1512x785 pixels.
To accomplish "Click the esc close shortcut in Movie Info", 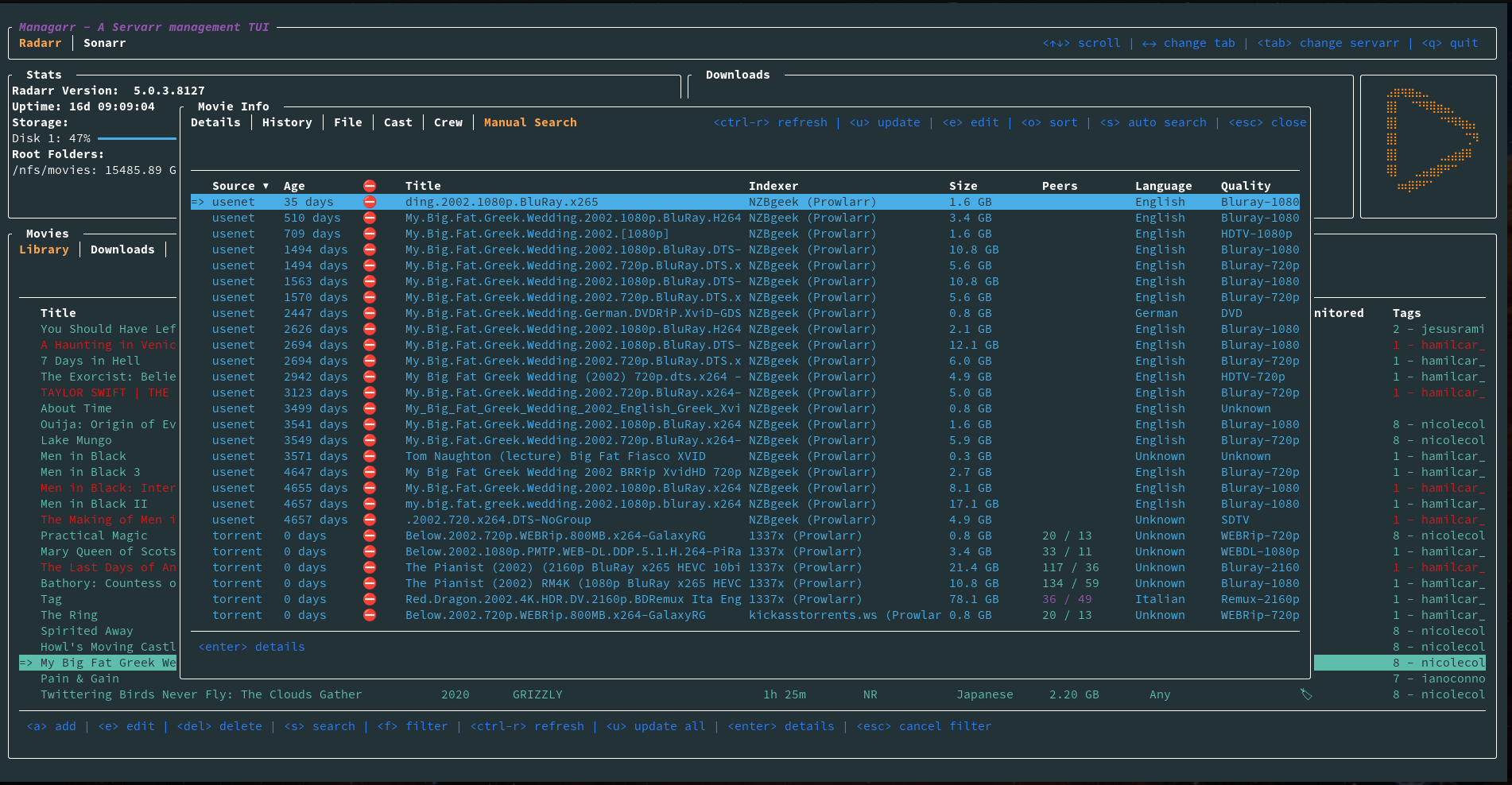I will click(x=1267, y=122).
